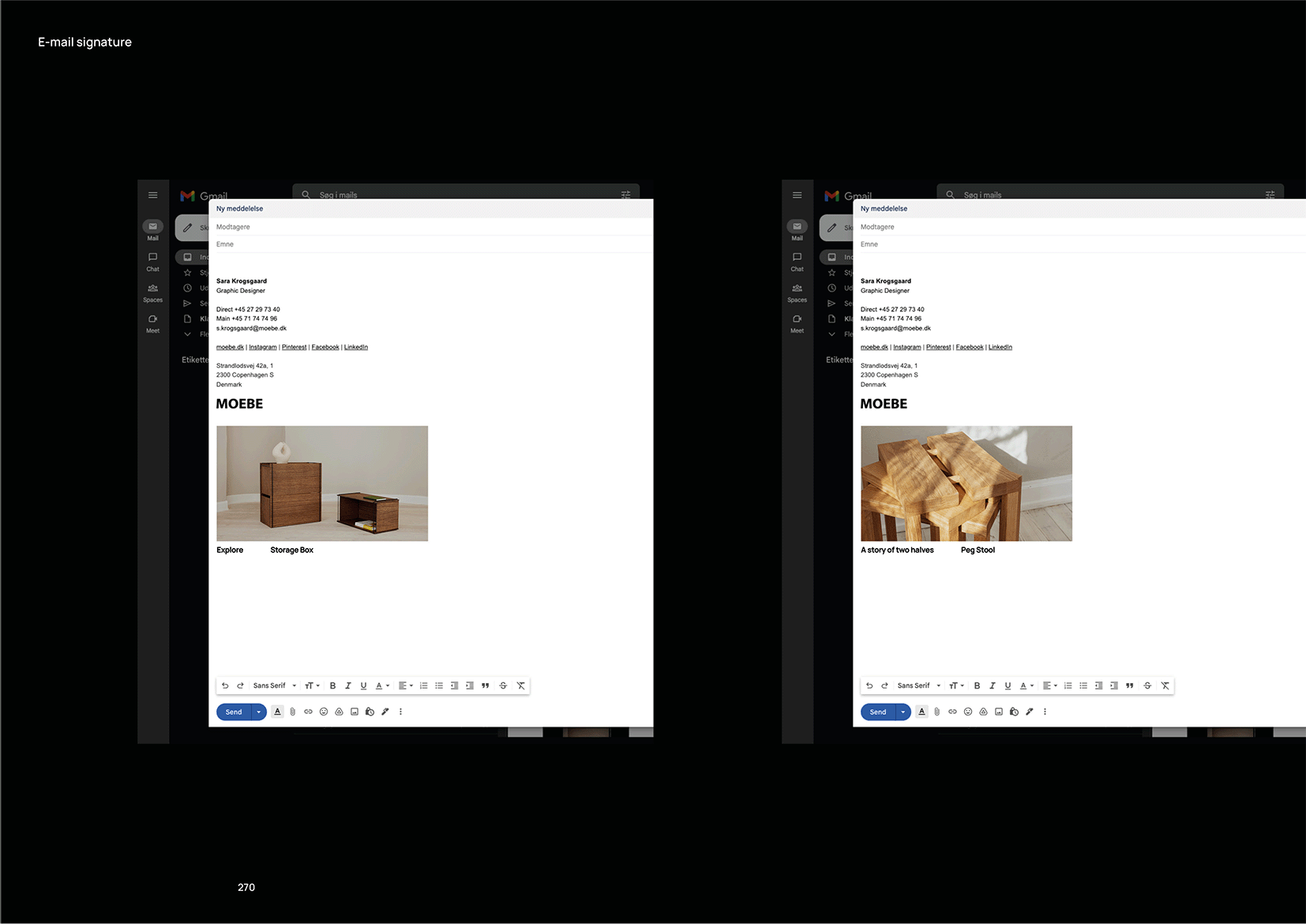Screen dimensions: 1306x924
Task: Expand more labels chevron in left Gmail
Action: [188, 334]
